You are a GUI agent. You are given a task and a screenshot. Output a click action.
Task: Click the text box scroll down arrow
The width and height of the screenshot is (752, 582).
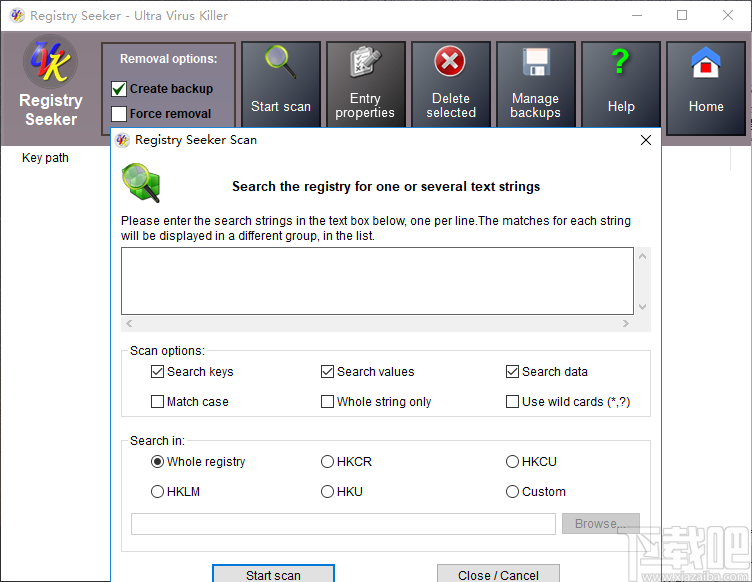[x=643, y=307]
